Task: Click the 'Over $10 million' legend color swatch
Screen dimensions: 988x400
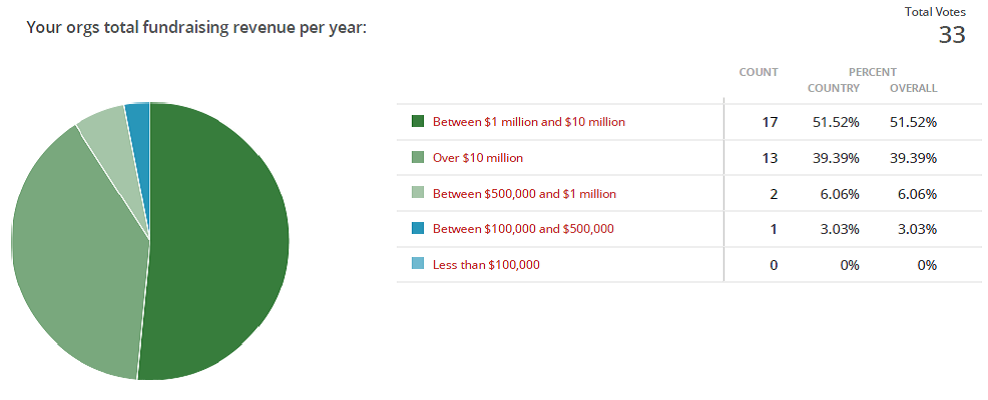Action: click(x=418, y=157)
